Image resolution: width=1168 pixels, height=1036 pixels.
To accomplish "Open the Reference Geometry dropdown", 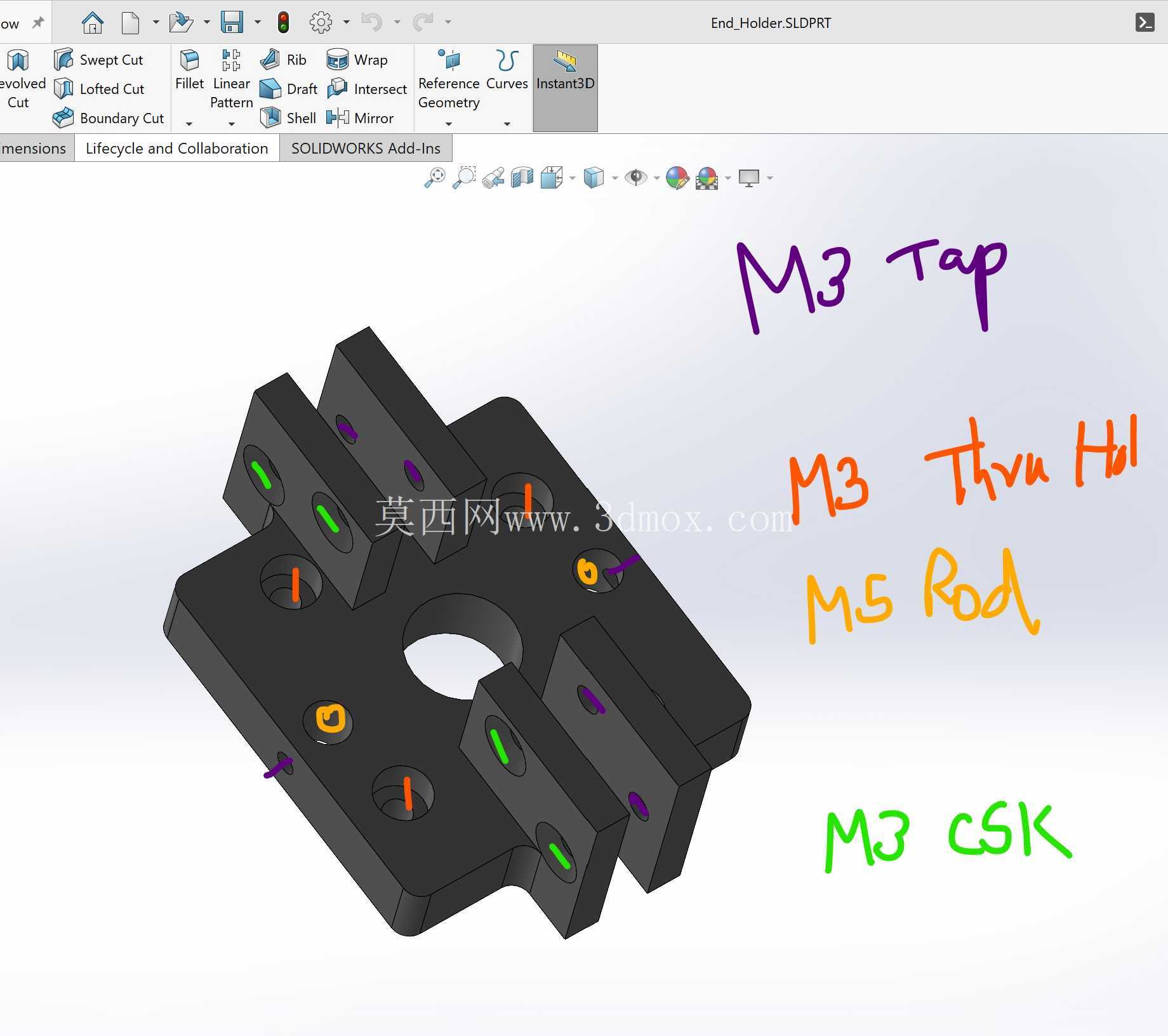I will coord(449,123).
